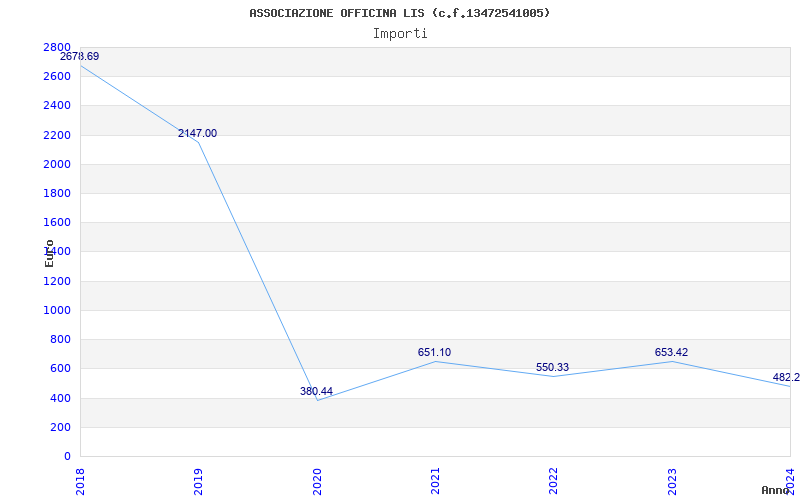Click the 800 y-axis tick label
Image resolution: width=800 pixels, height=500 pixels.
(60, 339)
